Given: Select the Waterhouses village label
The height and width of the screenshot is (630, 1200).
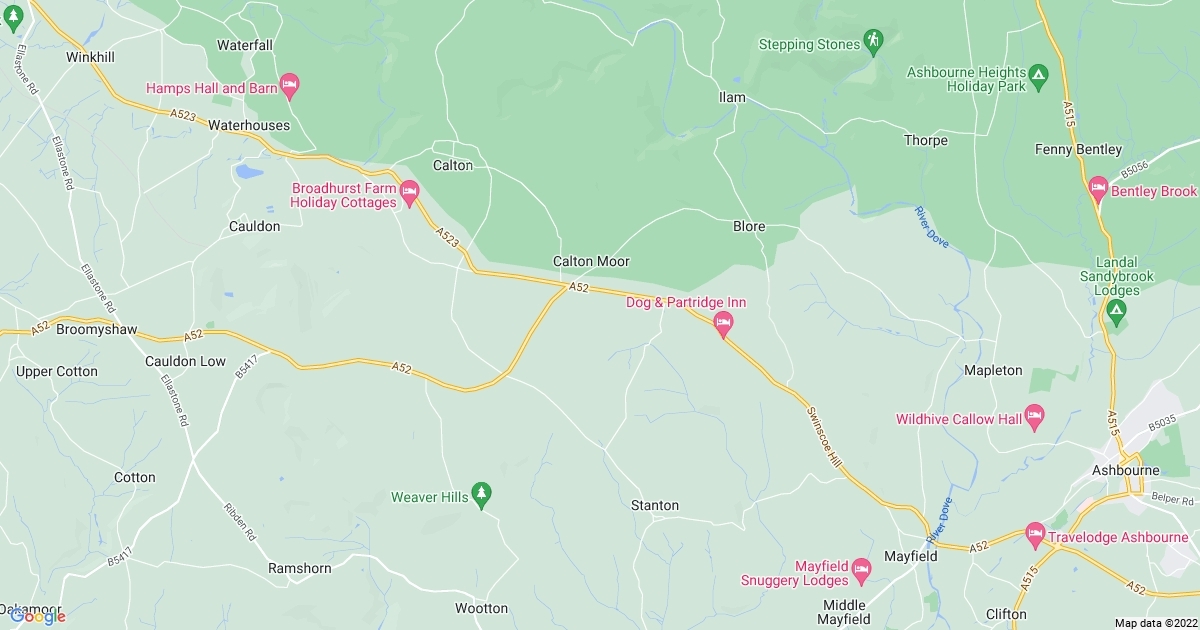Looking at the screenshot, I should tap(249, 125).
